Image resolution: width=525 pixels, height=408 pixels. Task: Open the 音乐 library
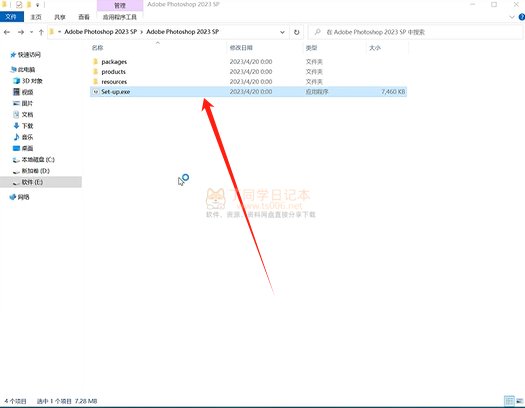click(x=27, y=137)
